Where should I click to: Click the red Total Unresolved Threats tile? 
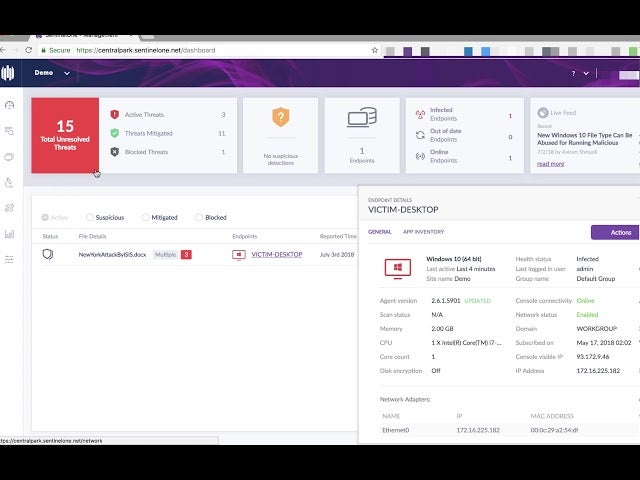[65, 135]
